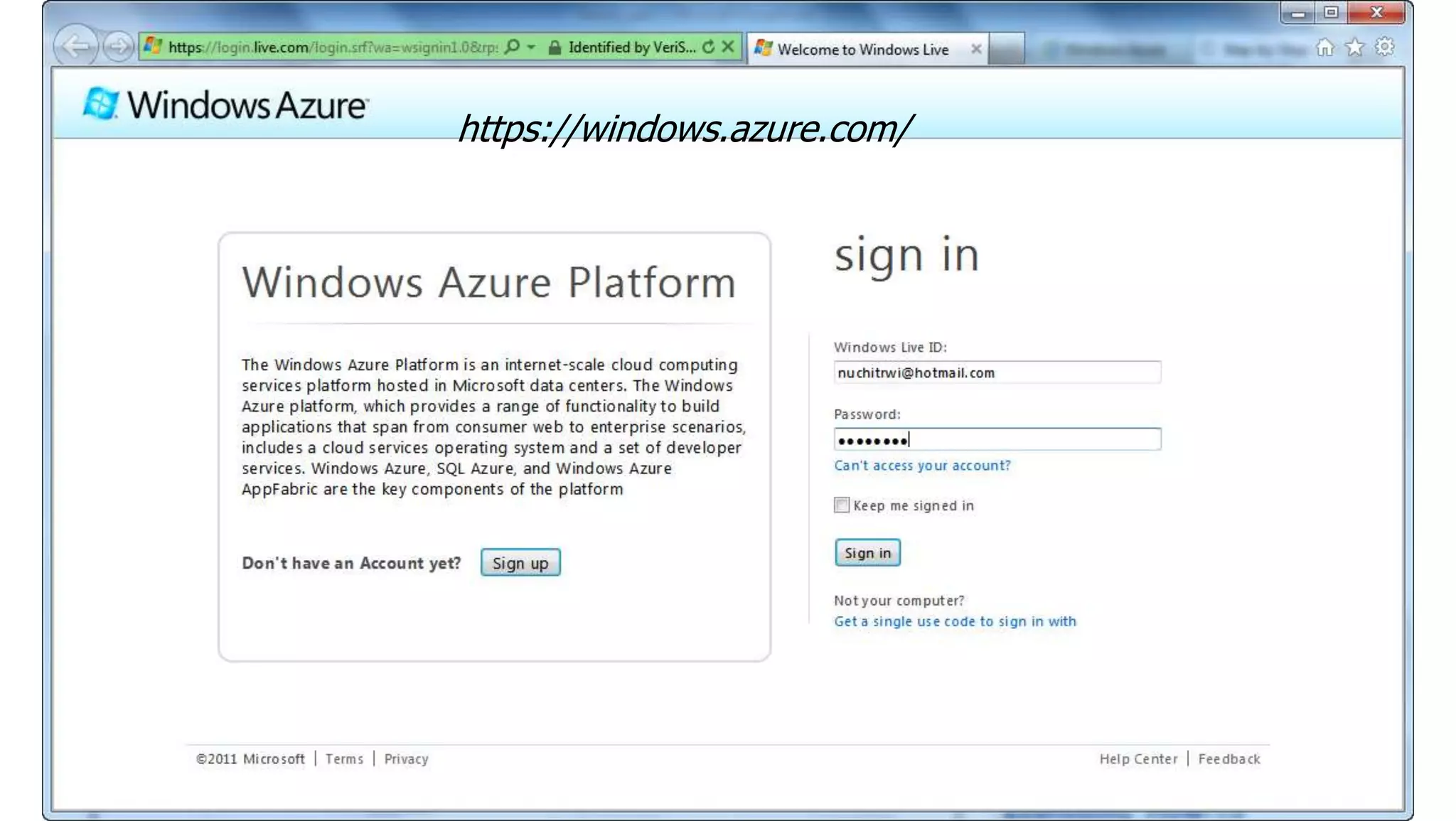This screenshot has width=1456, height=821.
Task: Click the Identified by VeriSign label
Action: coord(632,48)
